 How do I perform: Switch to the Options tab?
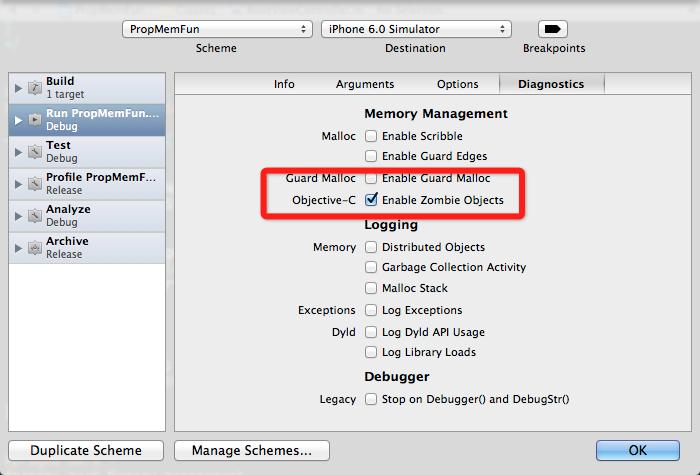[457, 84]
